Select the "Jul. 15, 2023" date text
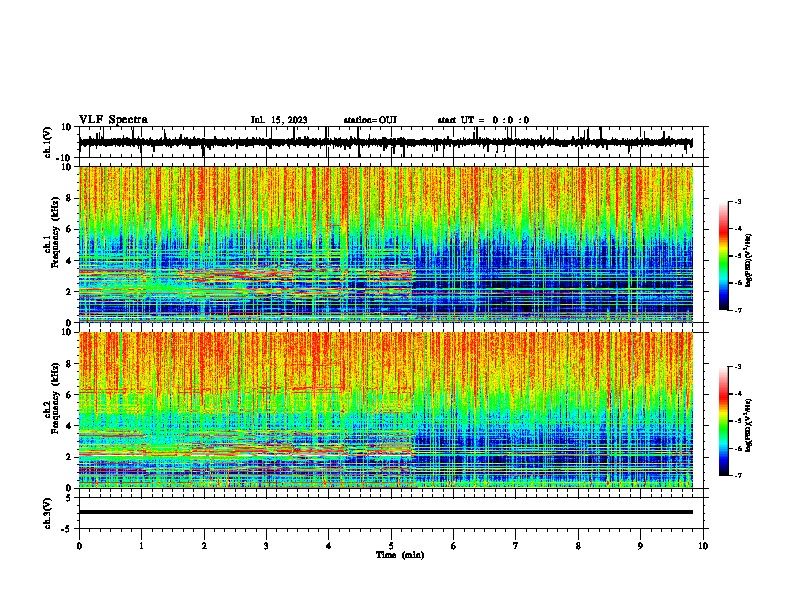This screenshot has height=612, width=792. click(279, 120)
